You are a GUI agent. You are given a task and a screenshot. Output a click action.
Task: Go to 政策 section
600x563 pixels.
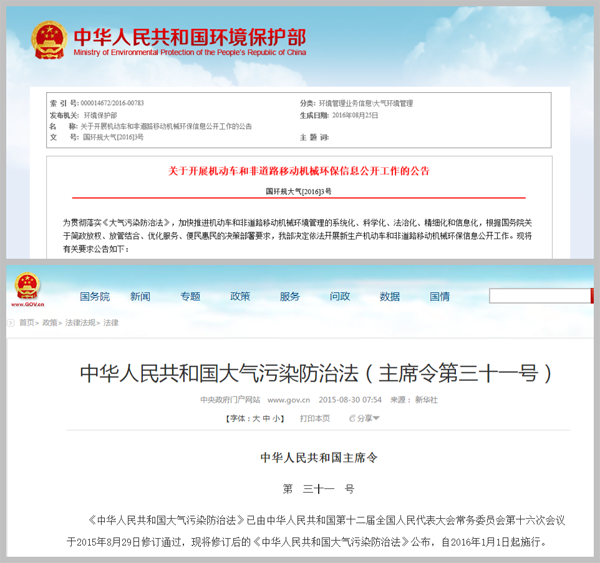click(x=240, y=296)
